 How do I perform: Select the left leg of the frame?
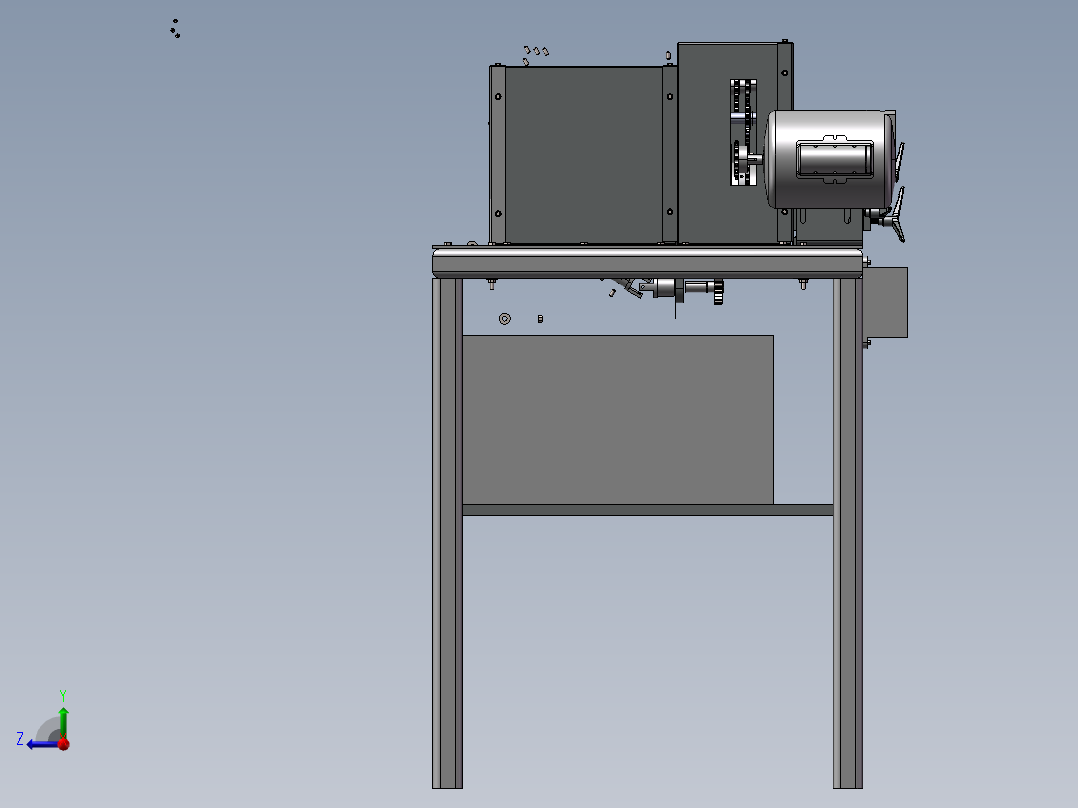click(447, 533)
